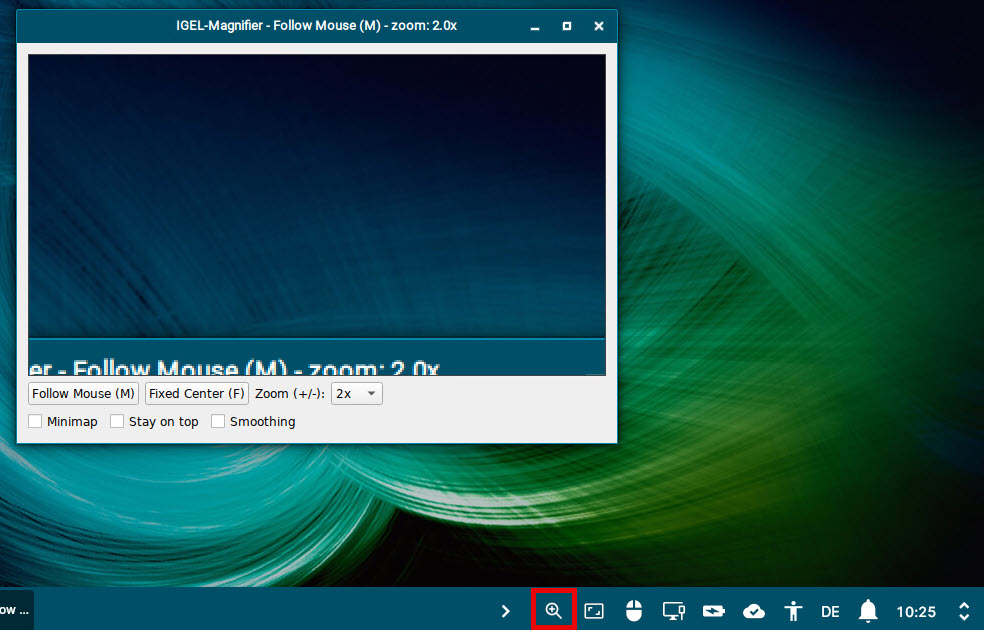Expand the tray with the right chevron
The width and height of the screenshot is (984, 630).
[506, 611]
